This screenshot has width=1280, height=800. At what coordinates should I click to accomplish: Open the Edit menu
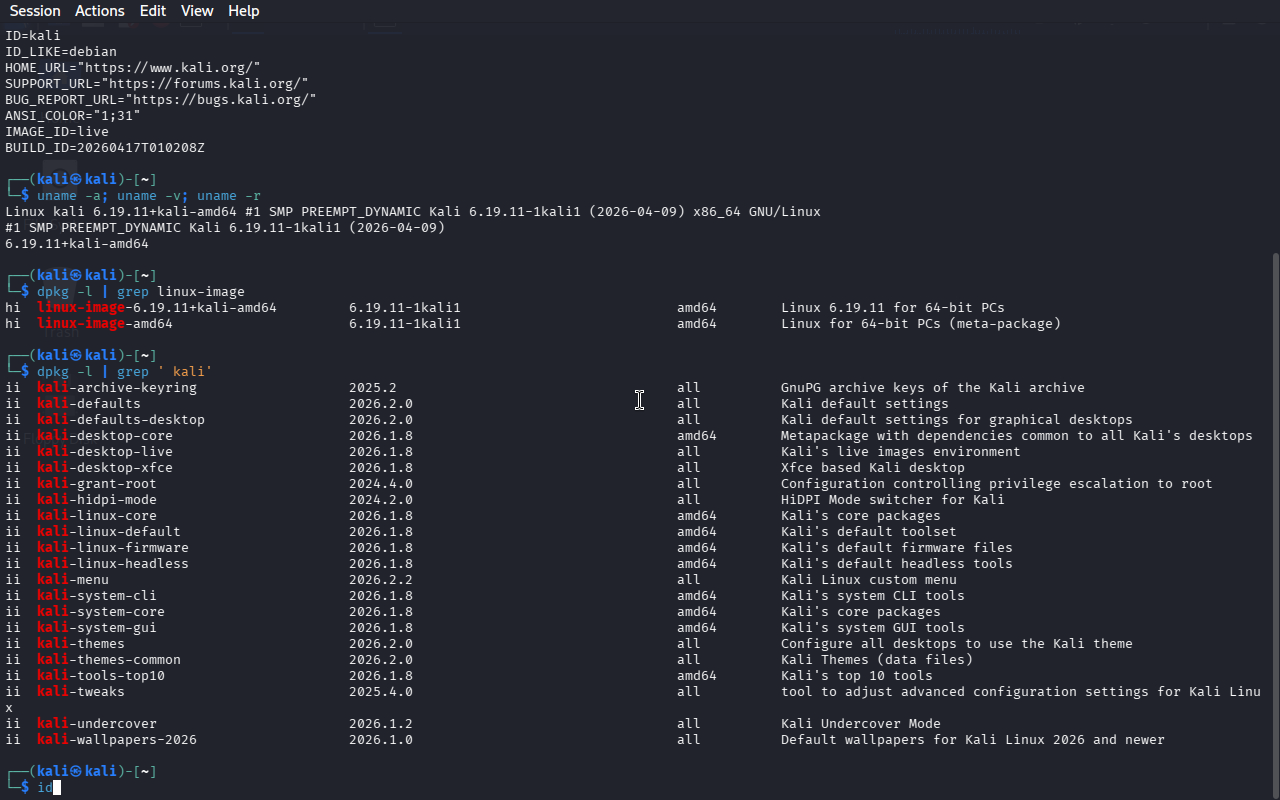[153, 11]
